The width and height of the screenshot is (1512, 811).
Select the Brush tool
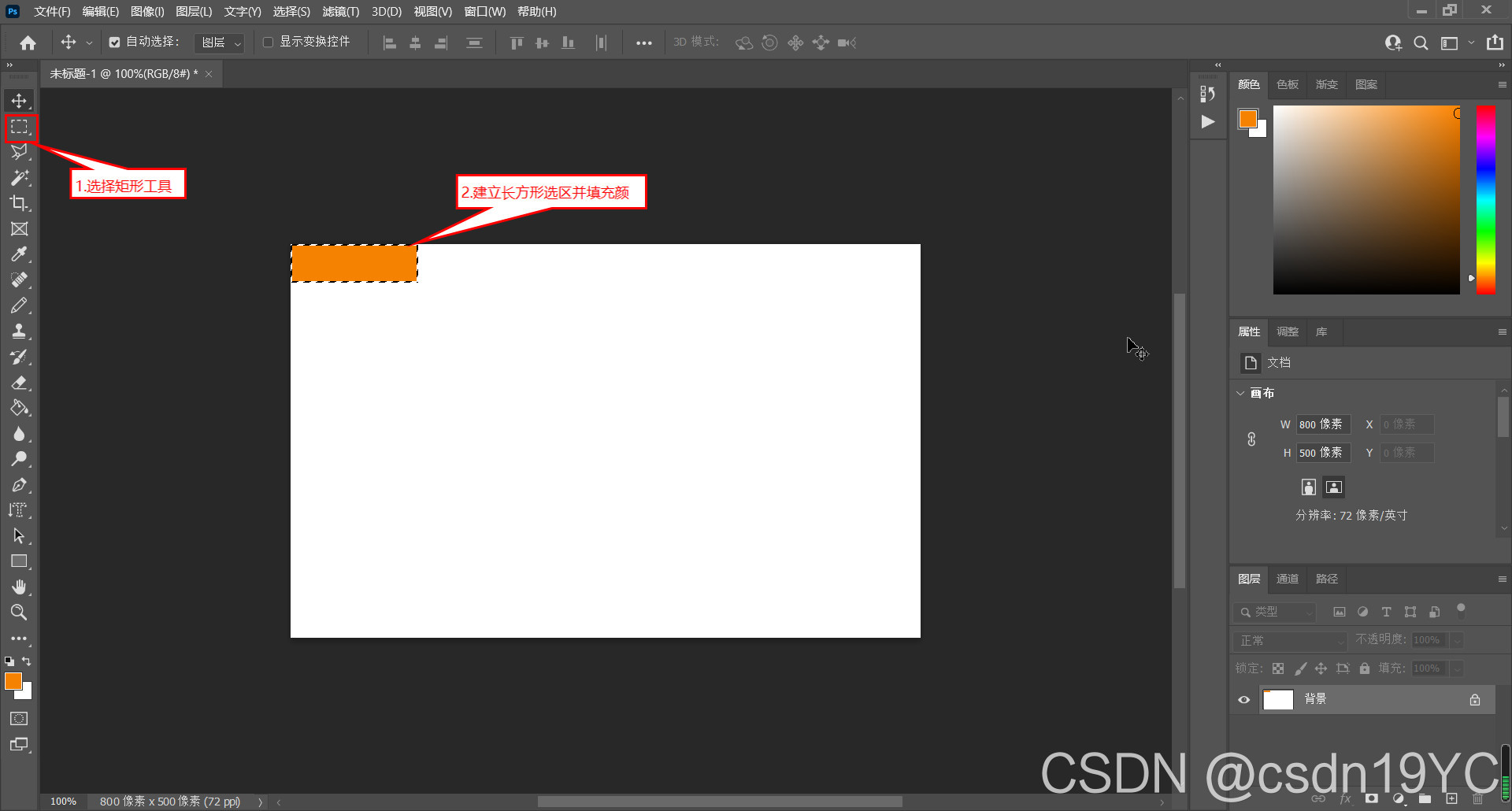coord(19,306)
